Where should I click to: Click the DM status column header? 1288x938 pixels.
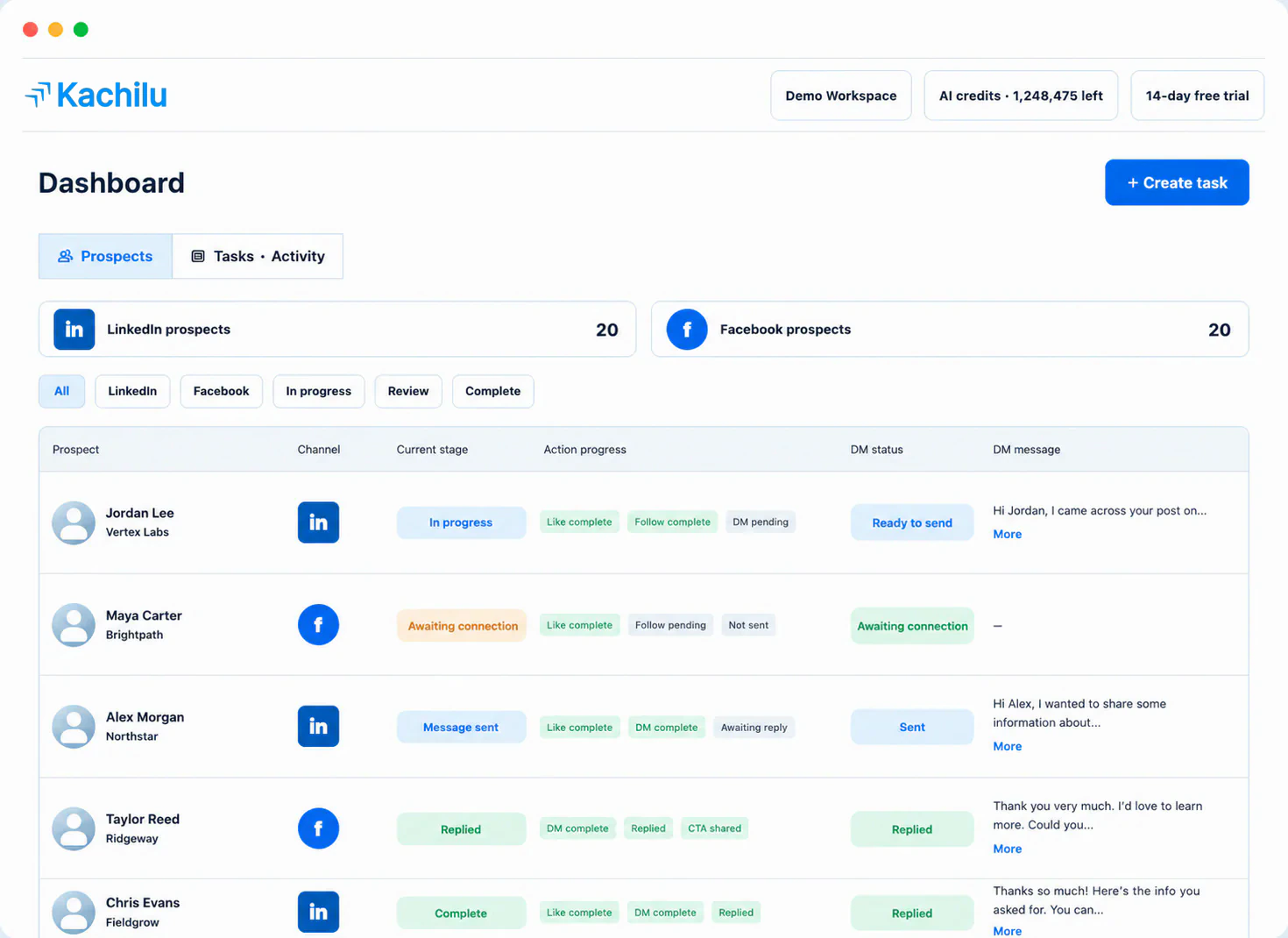click(876, 450)
